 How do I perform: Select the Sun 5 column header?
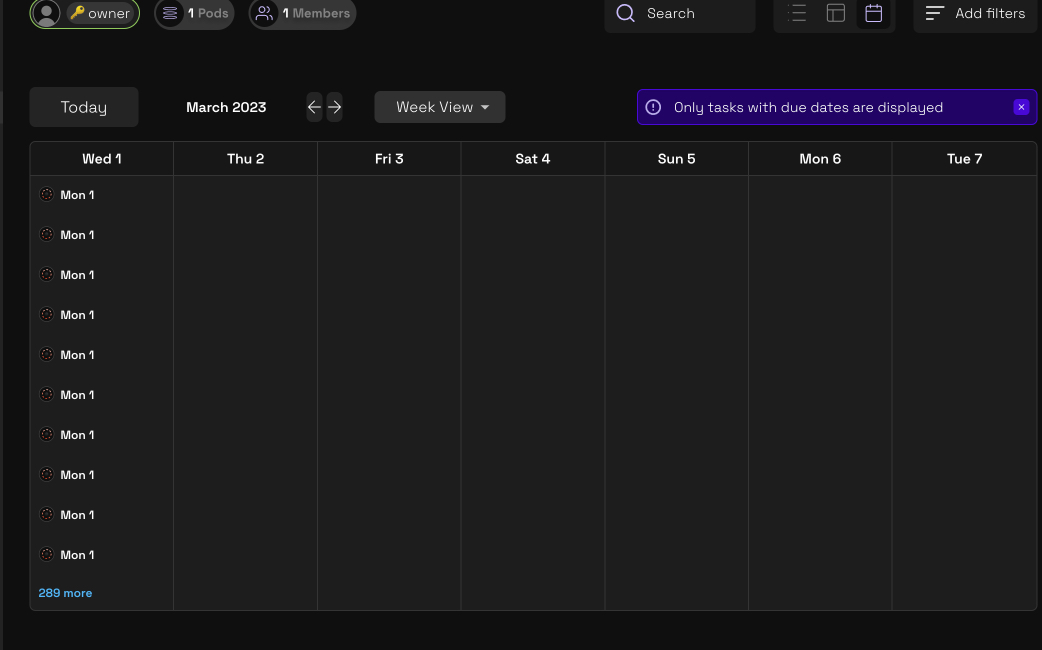(x=677, y=159)
